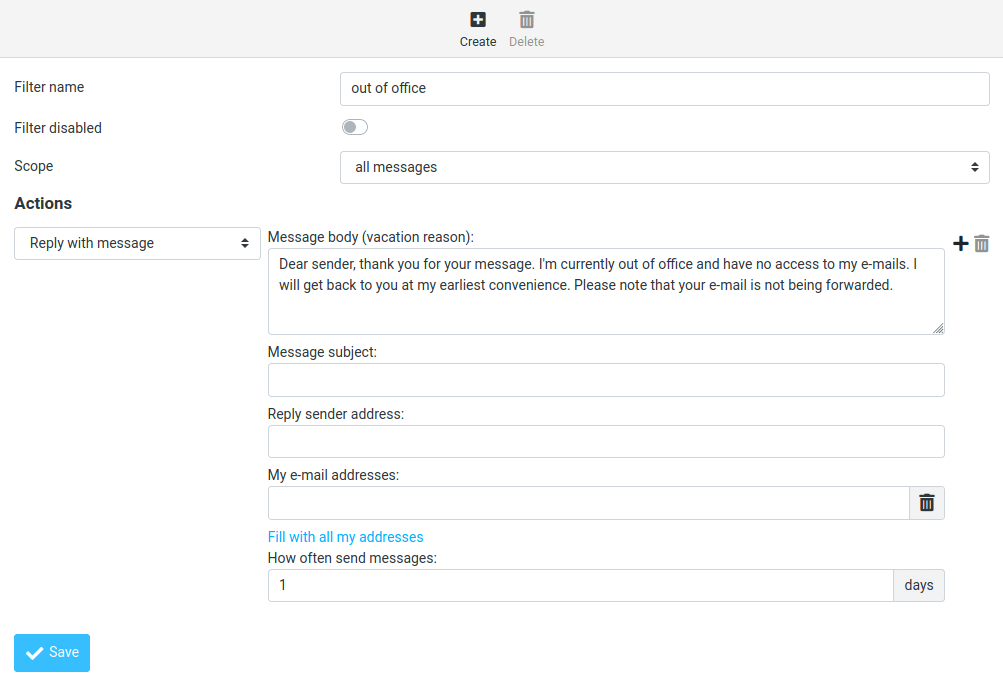Click the Delete icon in top toolbar
Screen dimensions: 1003x682
527,20
